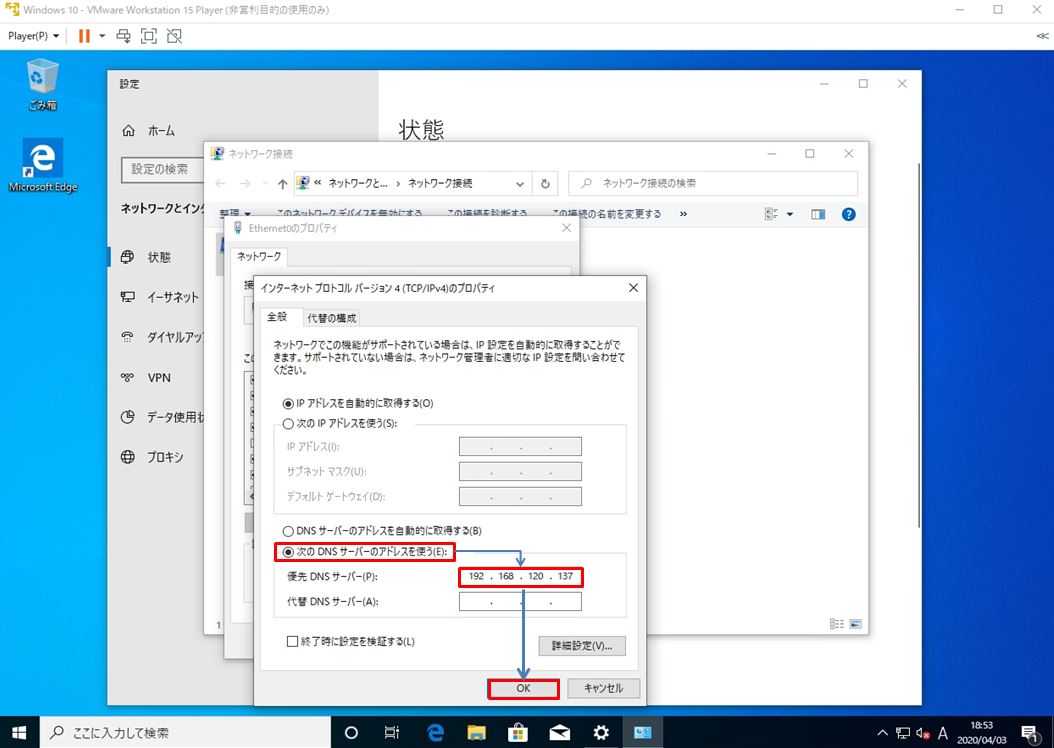Image resolution: width=1054 pixels, height=748 pixels.
Task: Click ダイヤルアップ icon in Settings sidebar
Action: click(x=127, y=337)
